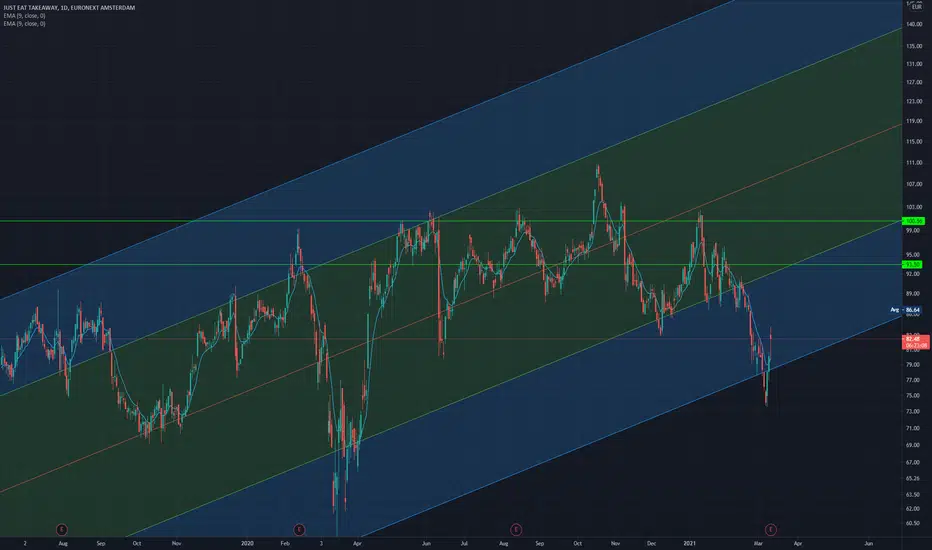
Task: Click the Dec label on time axis
Action: point(651,543)
